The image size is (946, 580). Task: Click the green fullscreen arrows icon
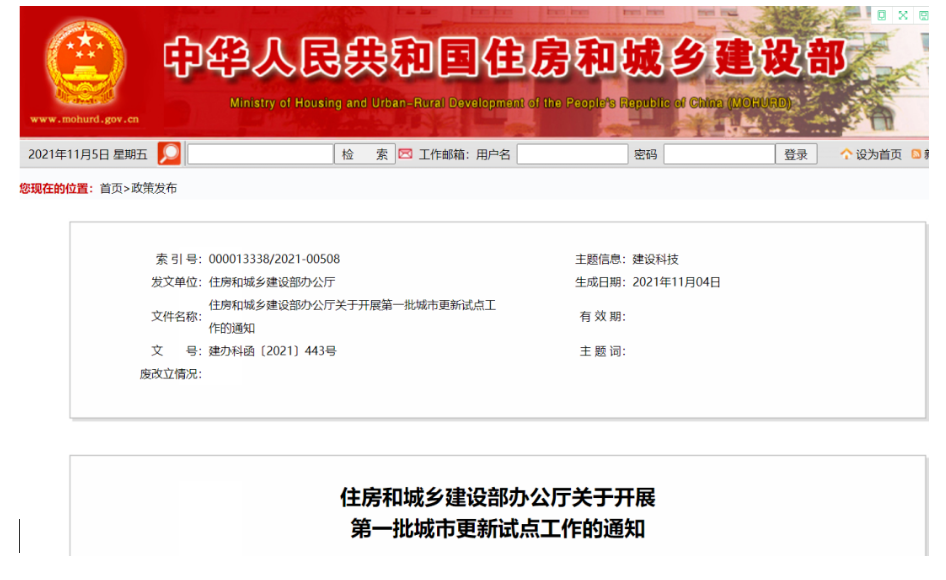[903, 15]
